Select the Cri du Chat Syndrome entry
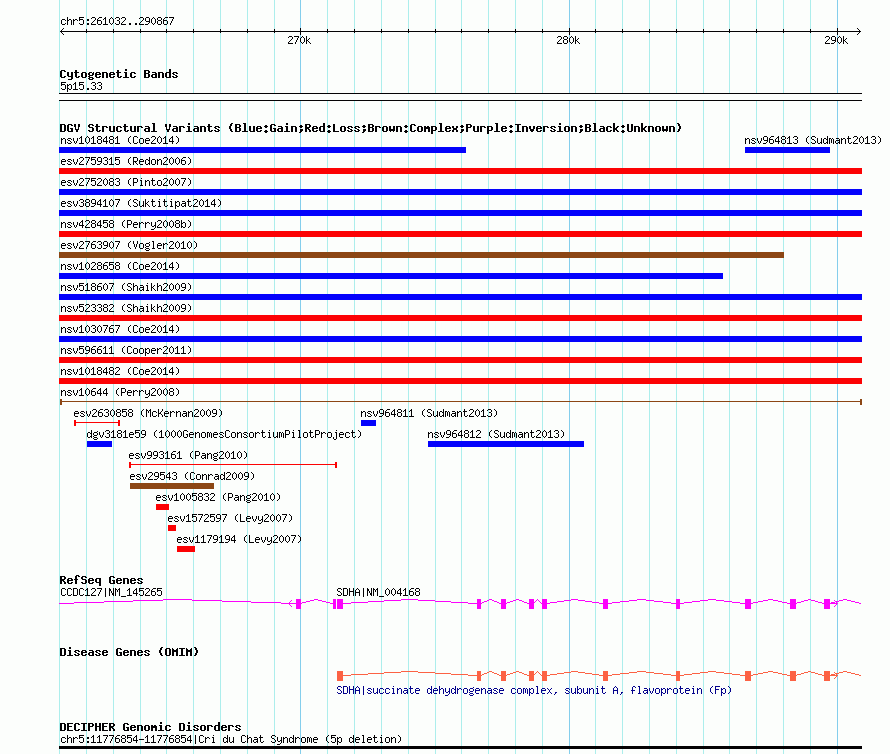This screenshot has width=890, height=754. point(231,739)
